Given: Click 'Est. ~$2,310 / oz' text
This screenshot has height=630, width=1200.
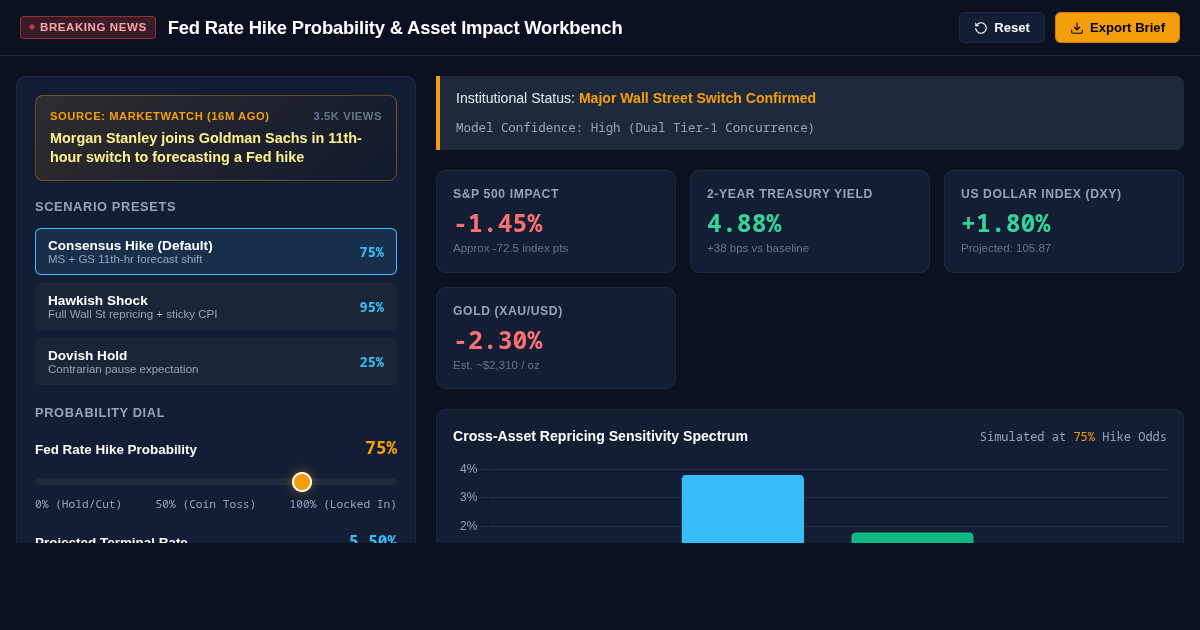Looking at the screenshot, I should click(x=496, y=365).
